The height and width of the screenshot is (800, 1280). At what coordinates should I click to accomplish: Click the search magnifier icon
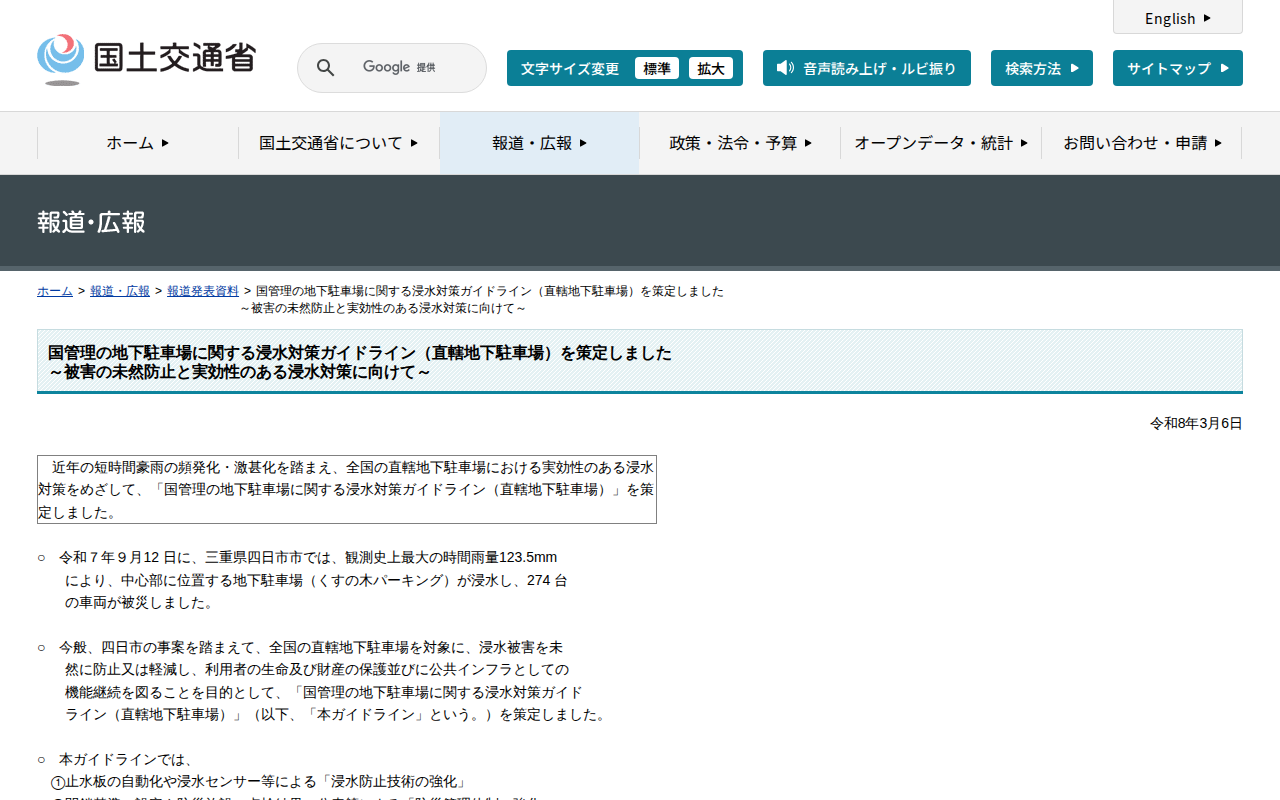(x=325, y=68)
